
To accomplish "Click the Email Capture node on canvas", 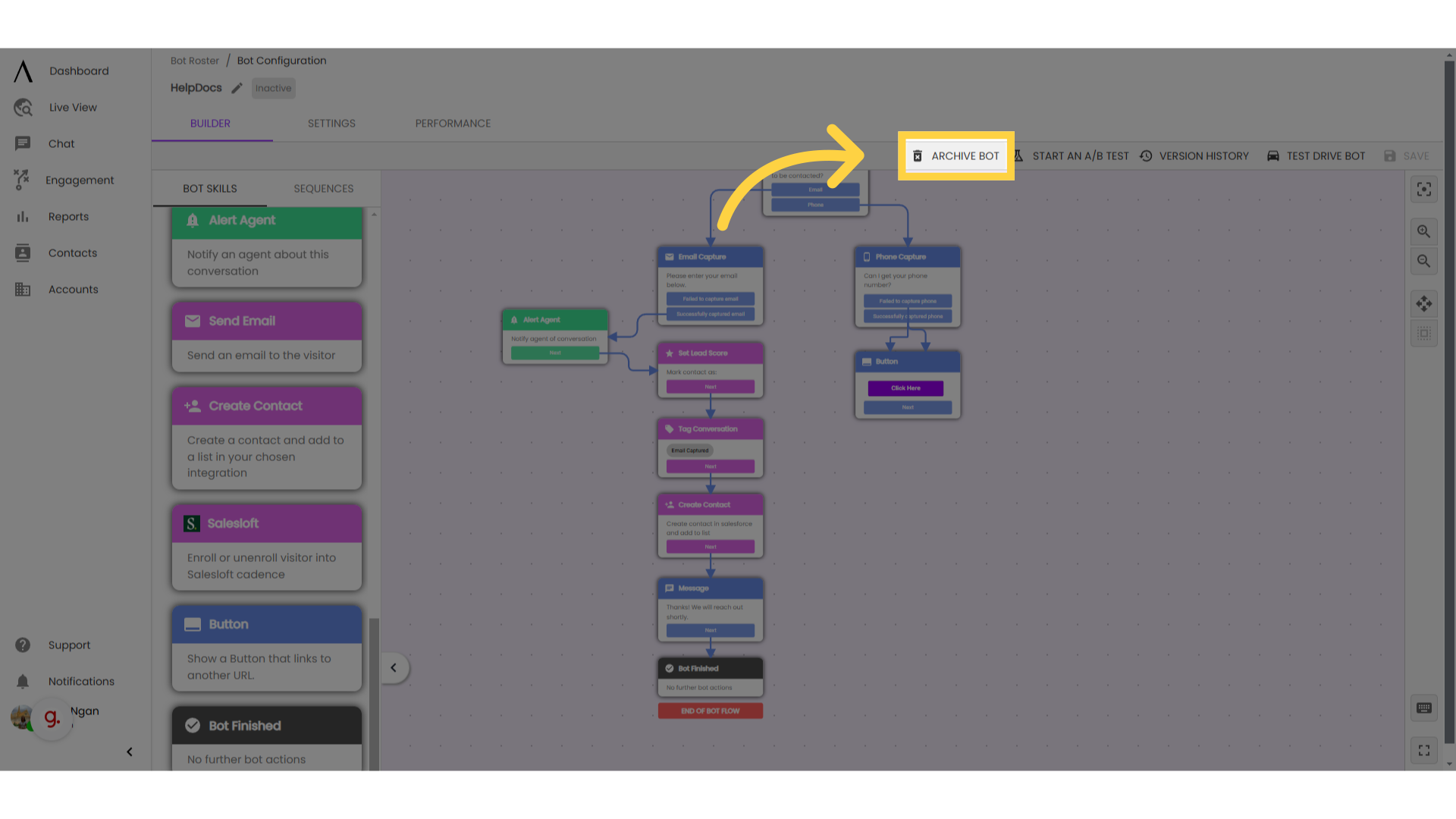I will point(711,285).
